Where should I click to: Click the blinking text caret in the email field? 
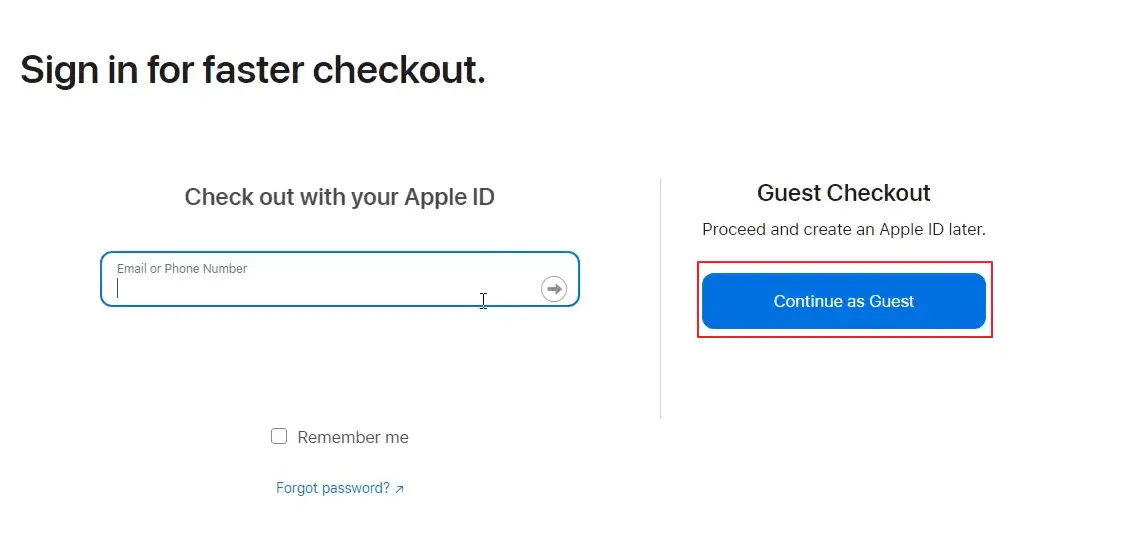point(117,289)
